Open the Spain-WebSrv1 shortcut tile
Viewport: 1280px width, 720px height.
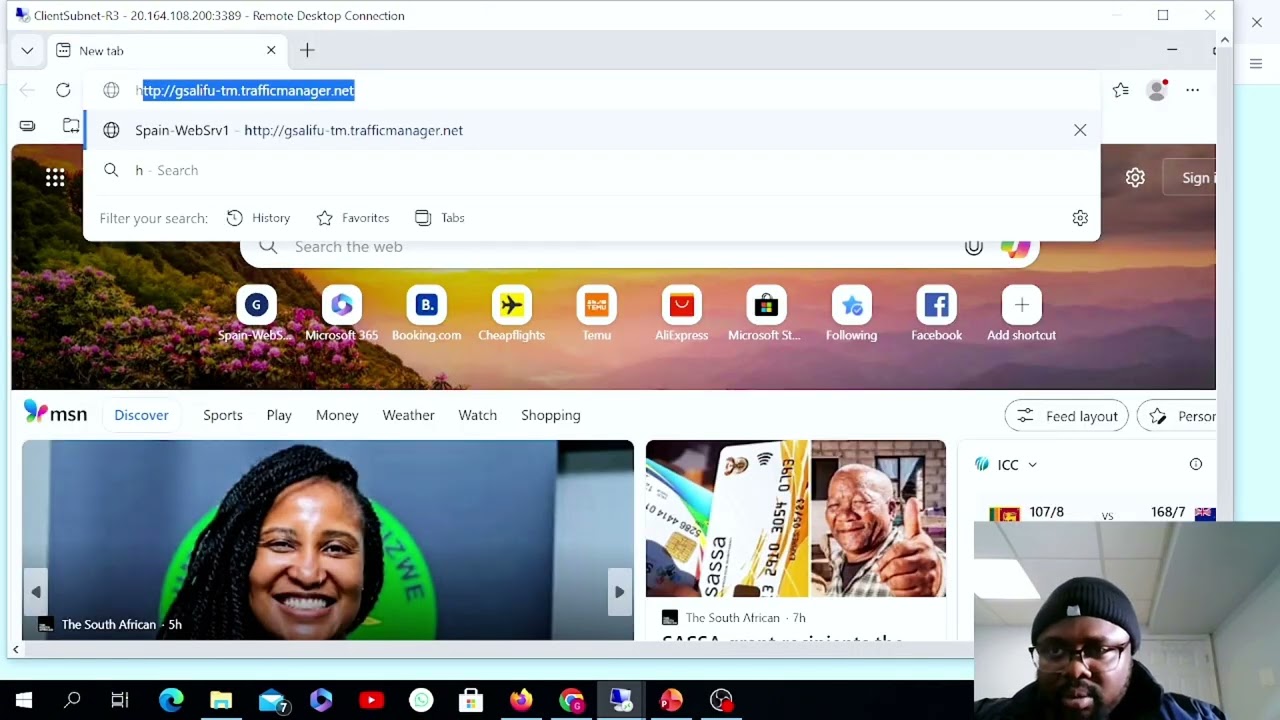[256, 315]
